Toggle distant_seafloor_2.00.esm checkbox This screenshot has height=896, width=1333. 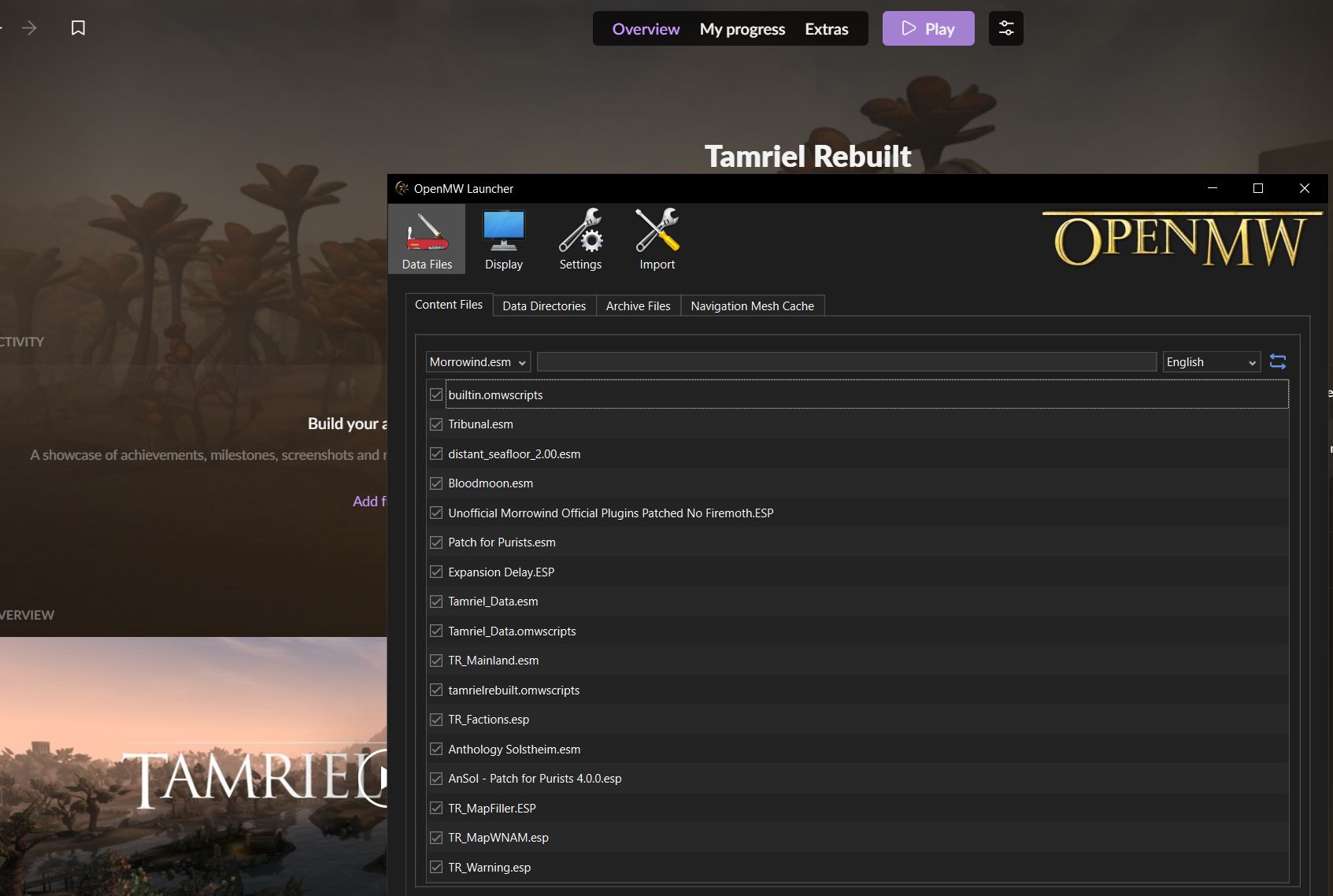click(x=436, y=454)
